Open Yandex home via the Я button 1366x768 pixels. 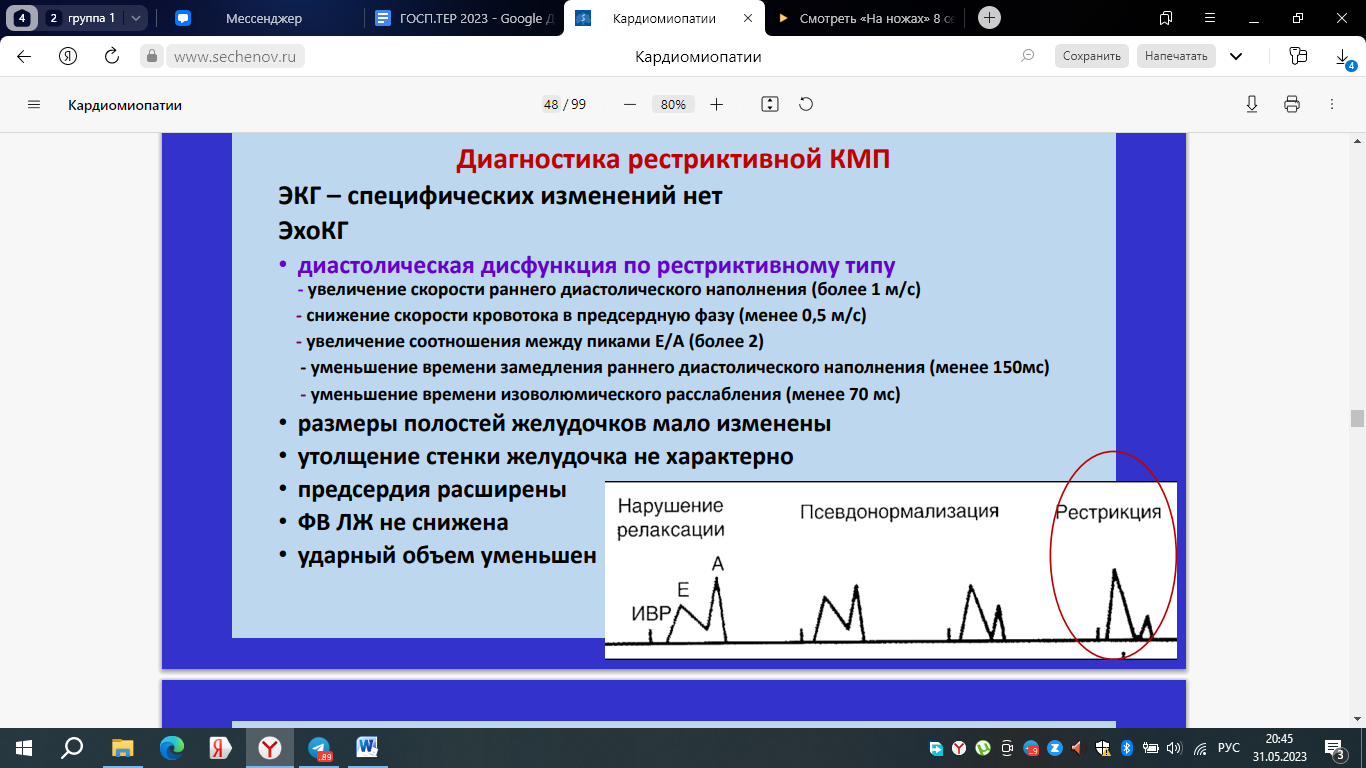(x=68, y=56)
